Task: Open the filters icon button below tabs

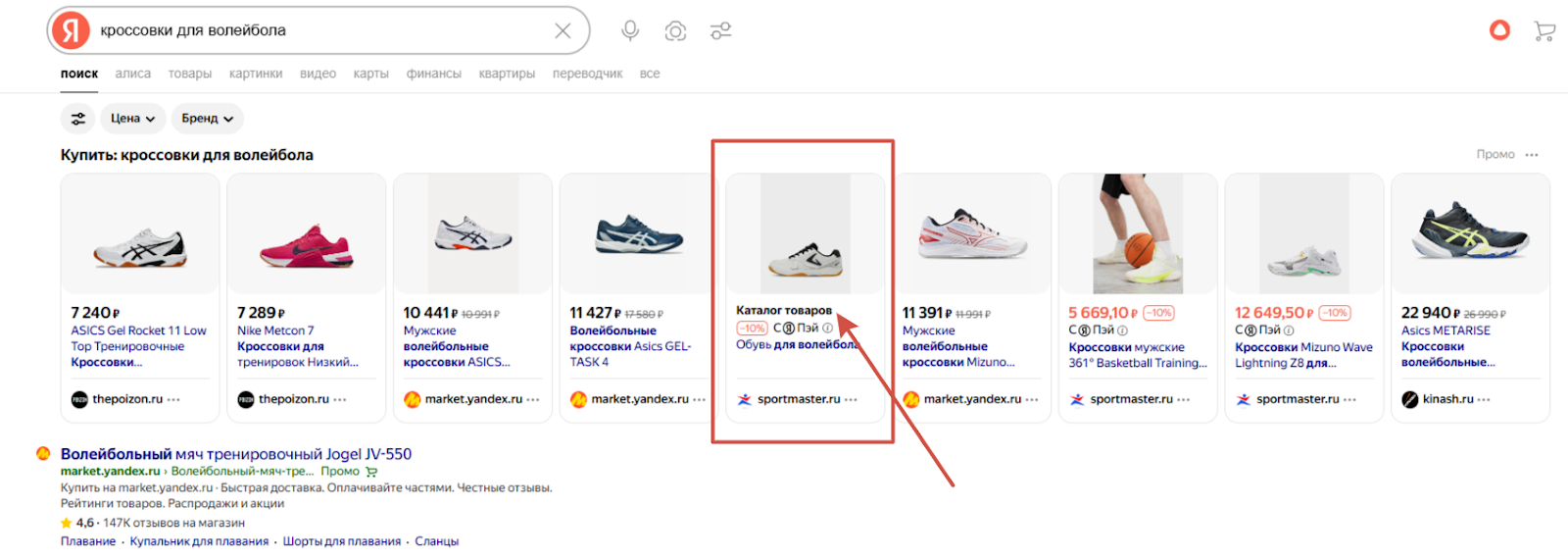Action: (78, 119)
